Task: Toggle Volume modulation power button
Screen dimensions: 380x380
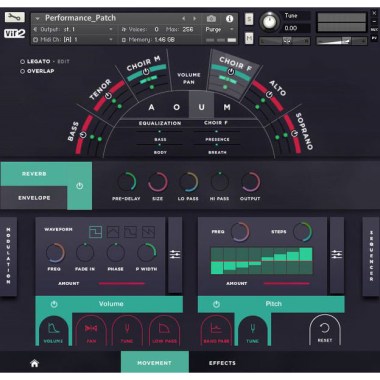Action: tap(54, 304)
